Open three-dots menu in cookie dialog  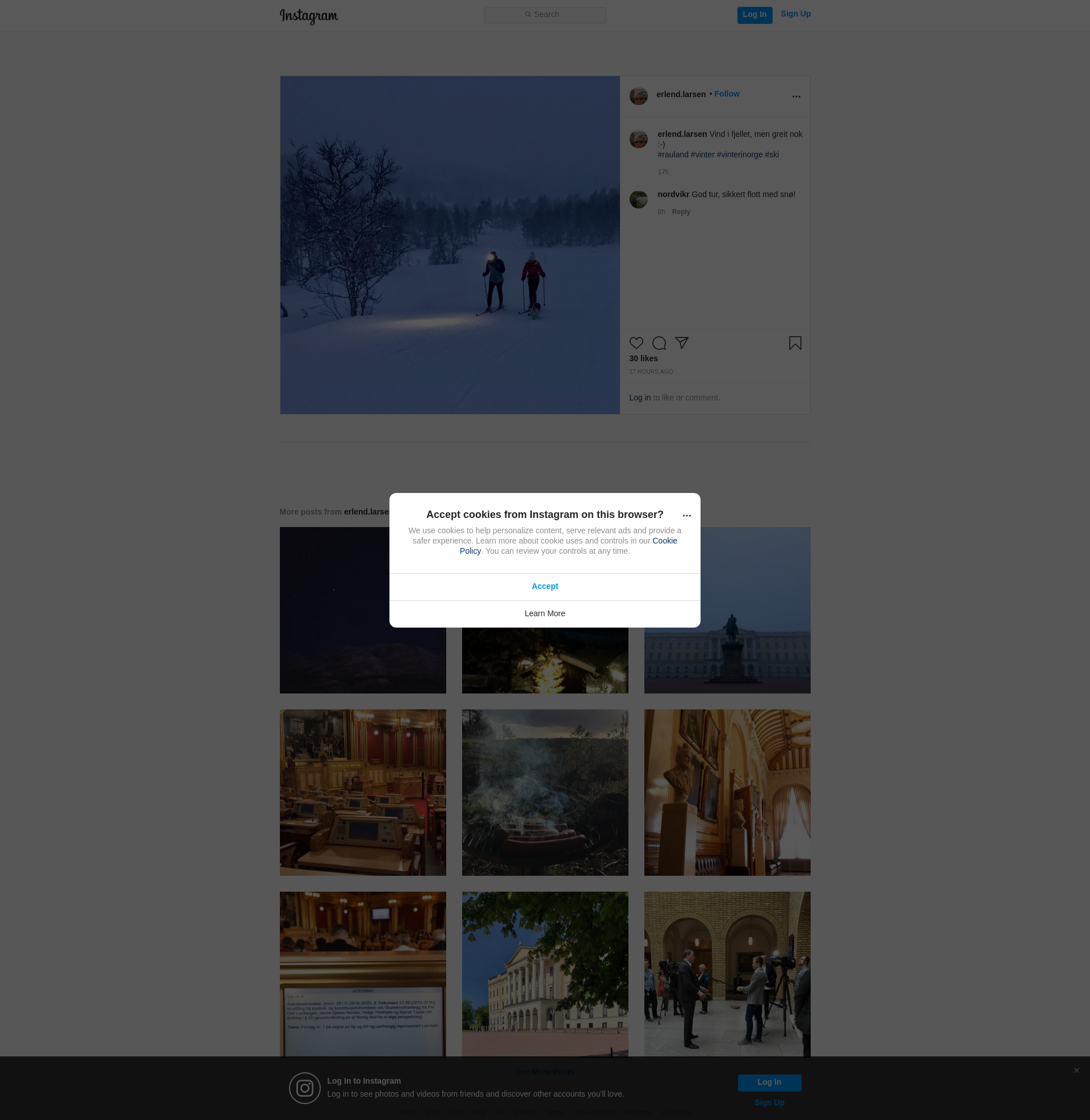(686, 515)
